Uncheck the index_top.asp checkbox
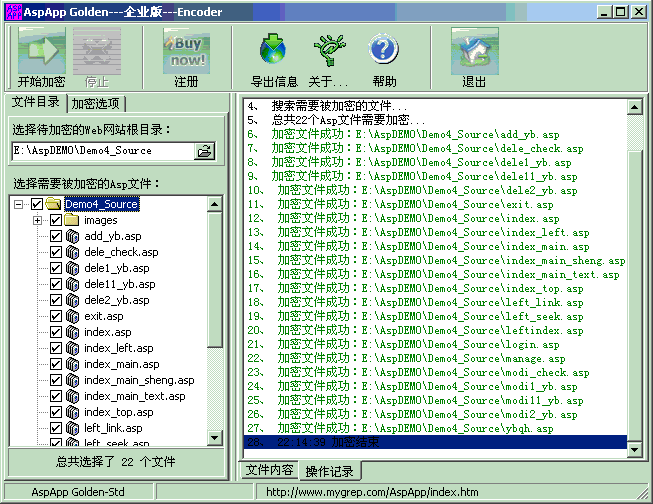Image resolution: width=653 pixels, height=504 pixels. point(56,412)
